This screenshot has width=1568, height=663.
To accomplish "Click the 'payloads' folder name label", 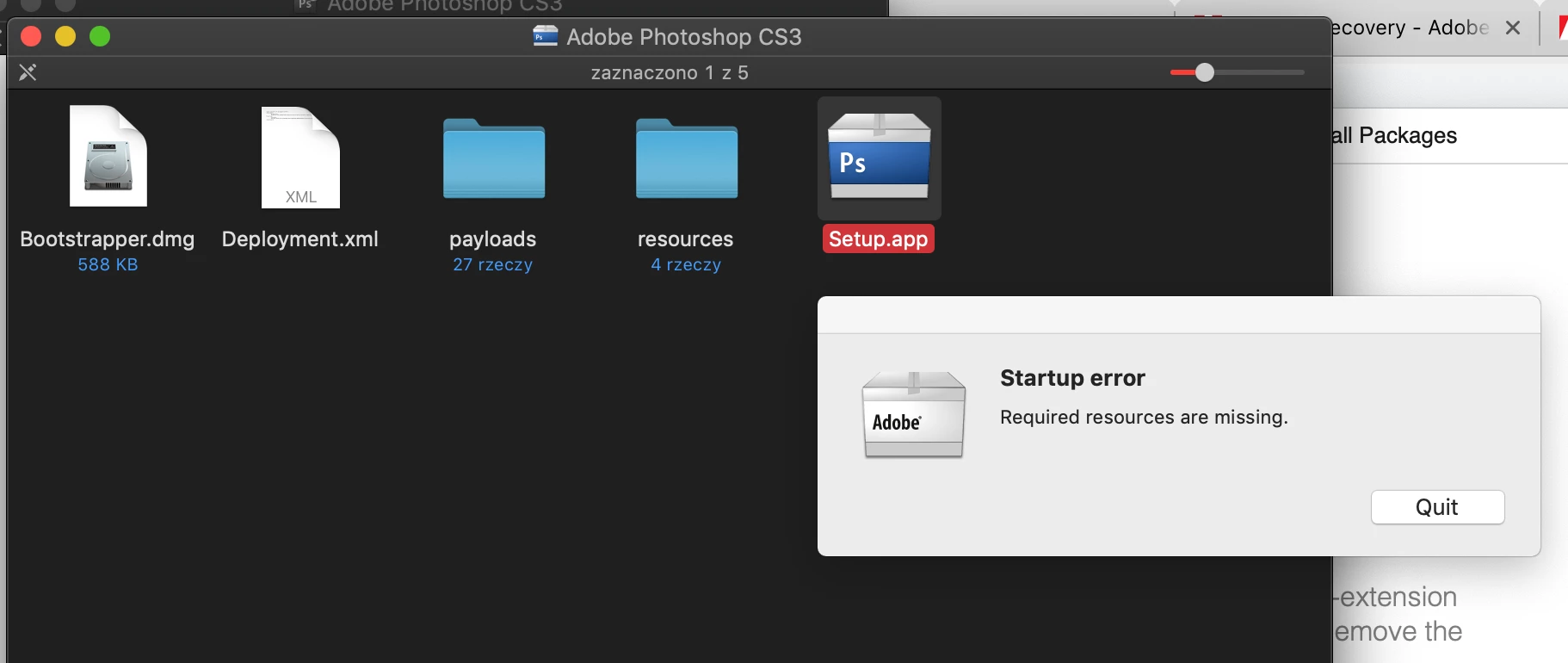I will click(x=493, y=239).
